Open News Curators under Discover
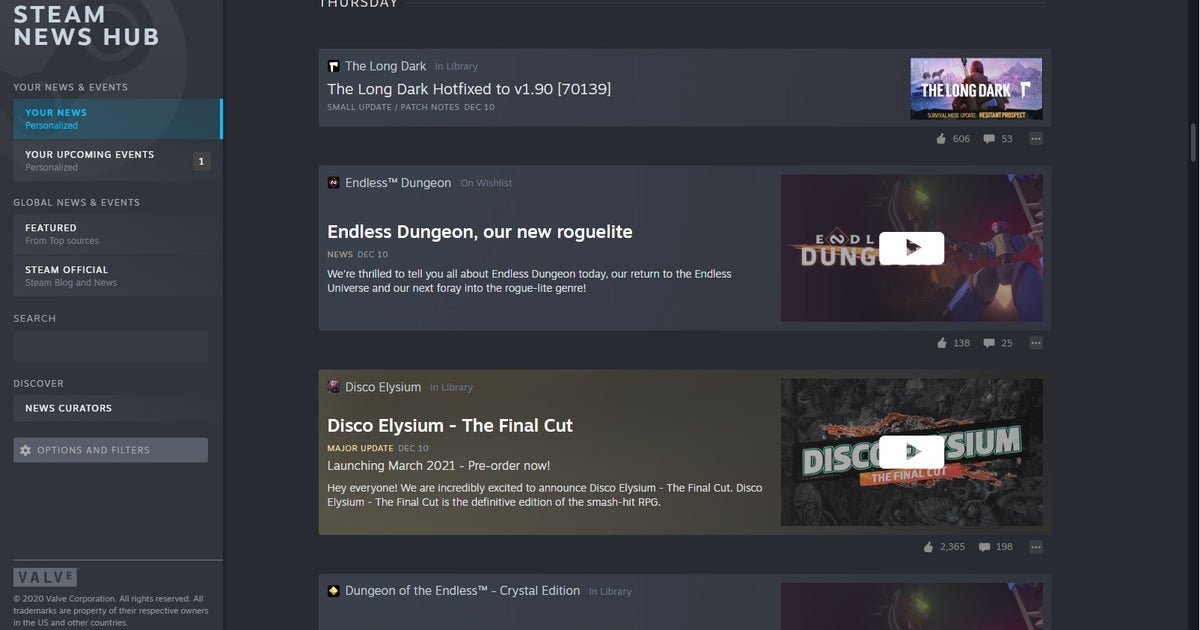The height and width of the screenshot is (630, 1200). click(117, 408)
